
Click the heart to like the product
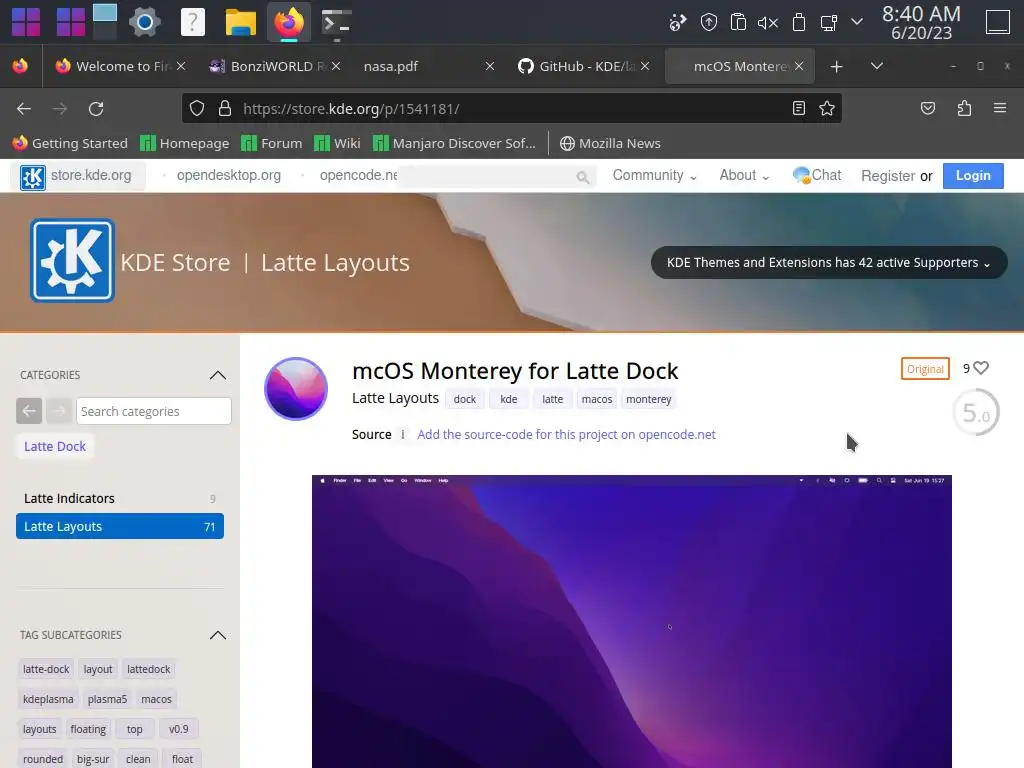[x=980, y=368]
